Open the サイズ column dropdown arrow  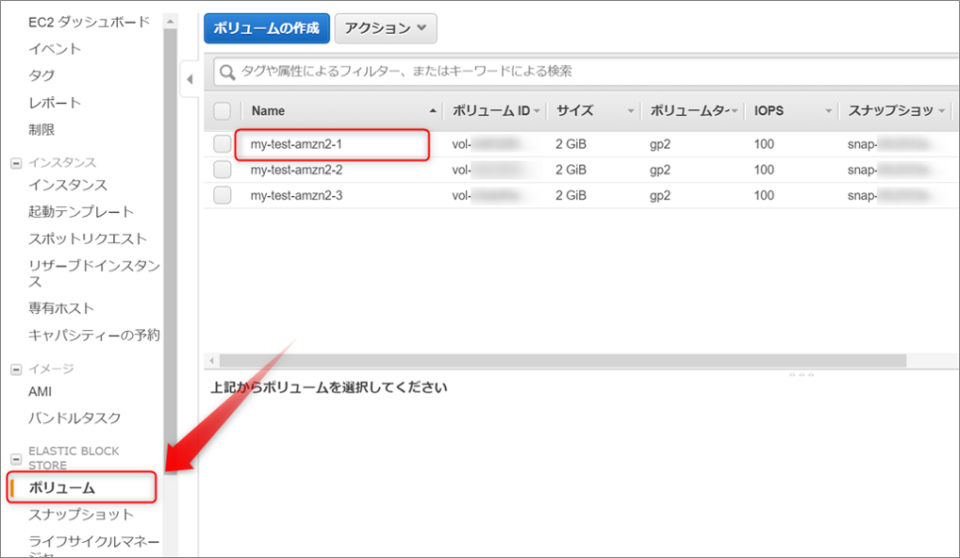click(x=631, y=111)
